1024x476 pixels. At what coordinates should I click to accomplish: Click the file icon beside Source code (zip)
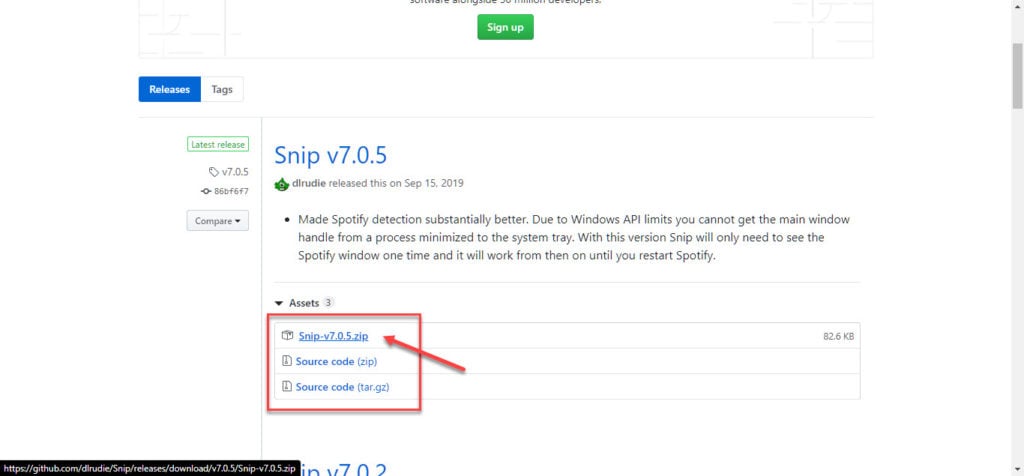[286, 361]
